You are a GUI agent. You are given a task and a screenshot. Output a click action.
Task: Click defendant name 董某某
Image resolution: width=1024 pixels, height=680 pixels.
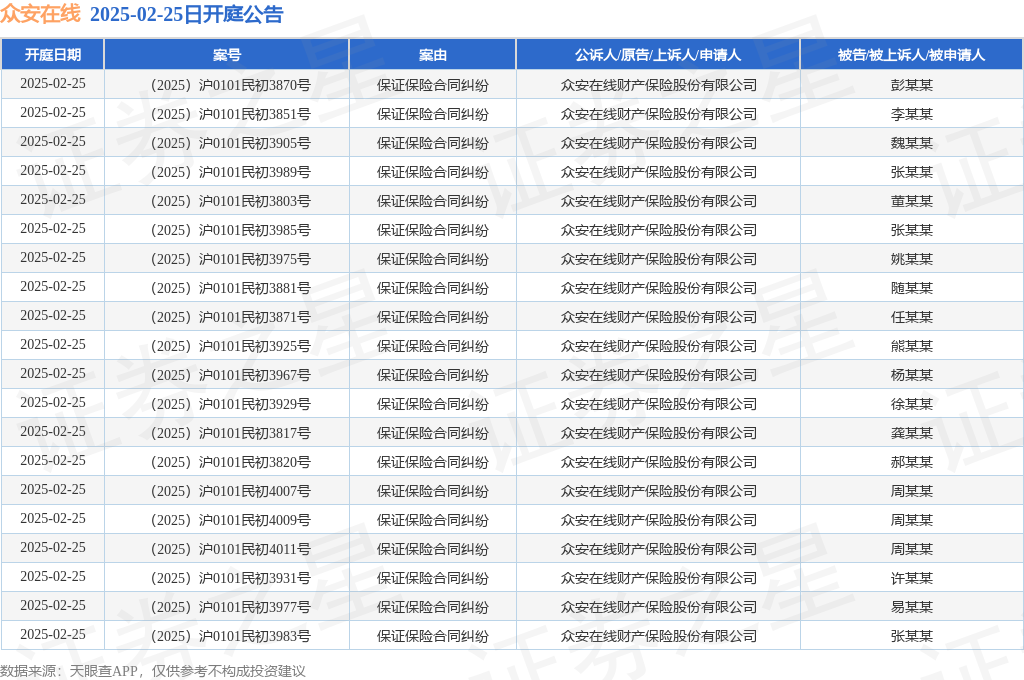click(x=912, y=201)
